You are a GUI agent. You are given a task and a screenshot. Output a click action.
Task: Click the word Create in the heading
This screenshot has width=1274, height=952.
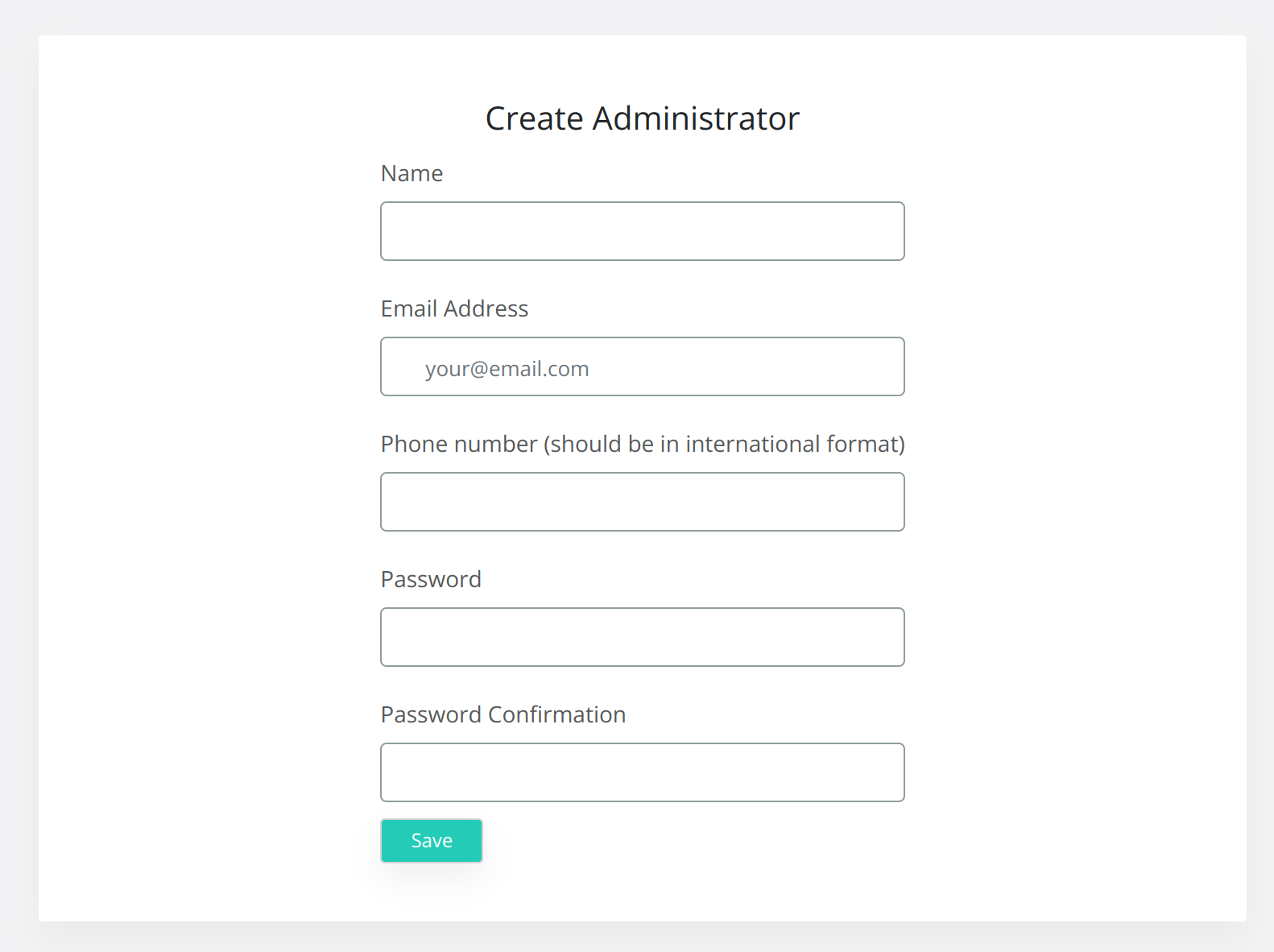tap(534, 118)
